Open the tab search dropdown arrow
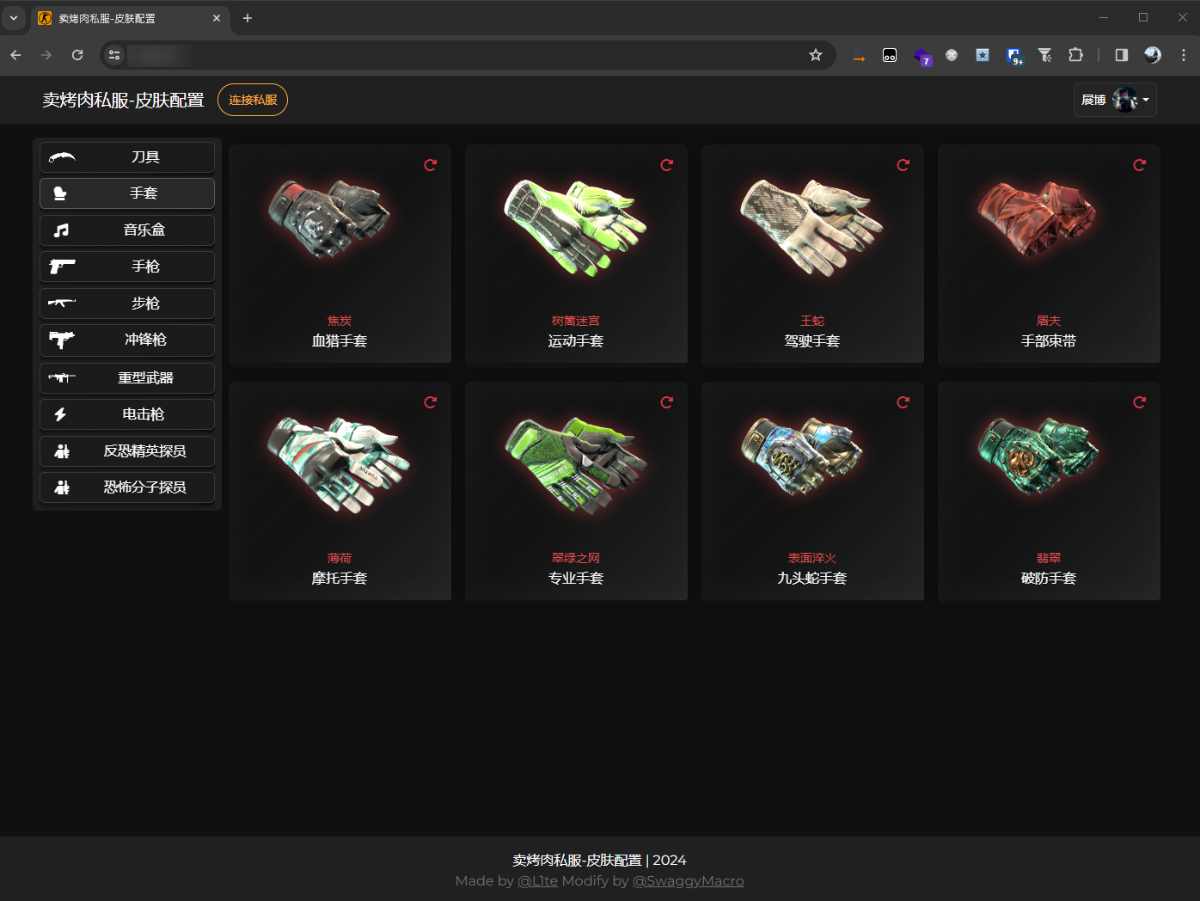Screen dimensions: 1200x901 (13, 18)
